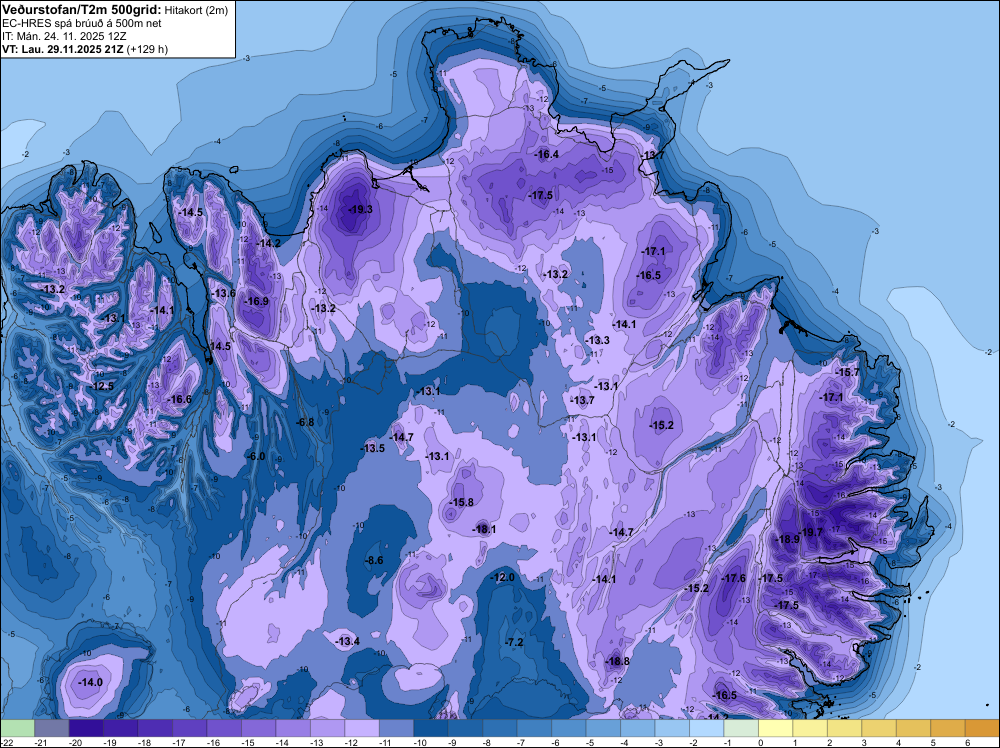Click the legend swatch labeled -11
Image resolution: width=1000 pixels, height=748 pixels.
click(x=396, y=728)
